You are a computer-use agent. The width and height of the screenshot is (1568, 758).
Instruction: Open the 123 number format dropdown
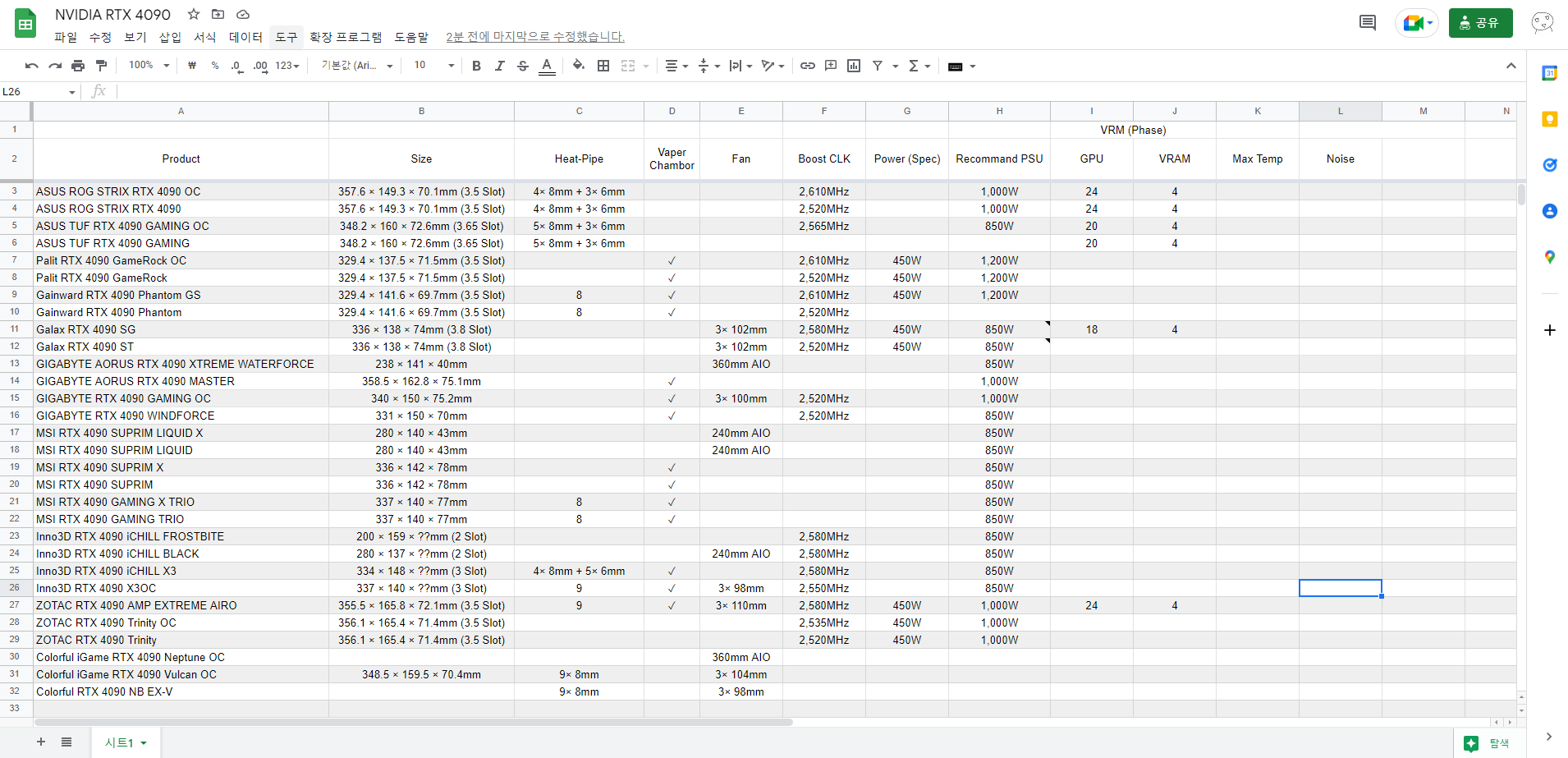click(287, 66)
